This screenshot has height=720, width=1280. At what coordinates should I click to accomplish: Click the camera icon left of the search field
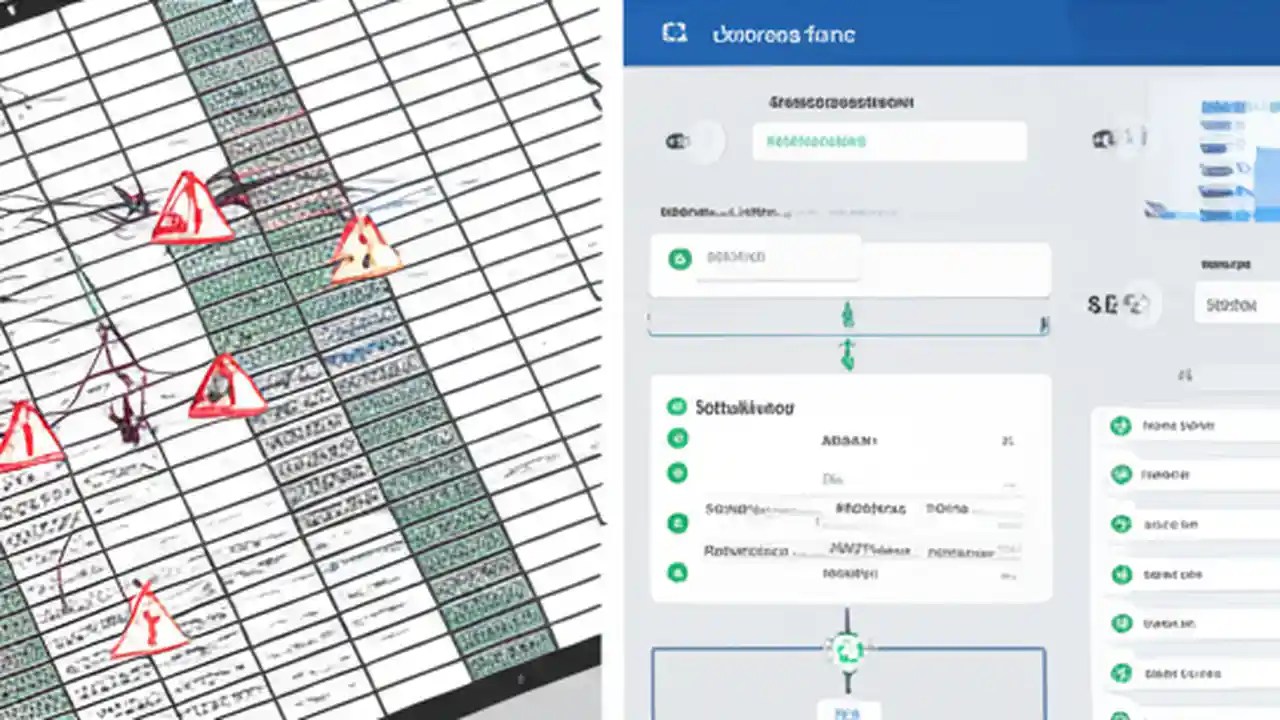point(679,141)
